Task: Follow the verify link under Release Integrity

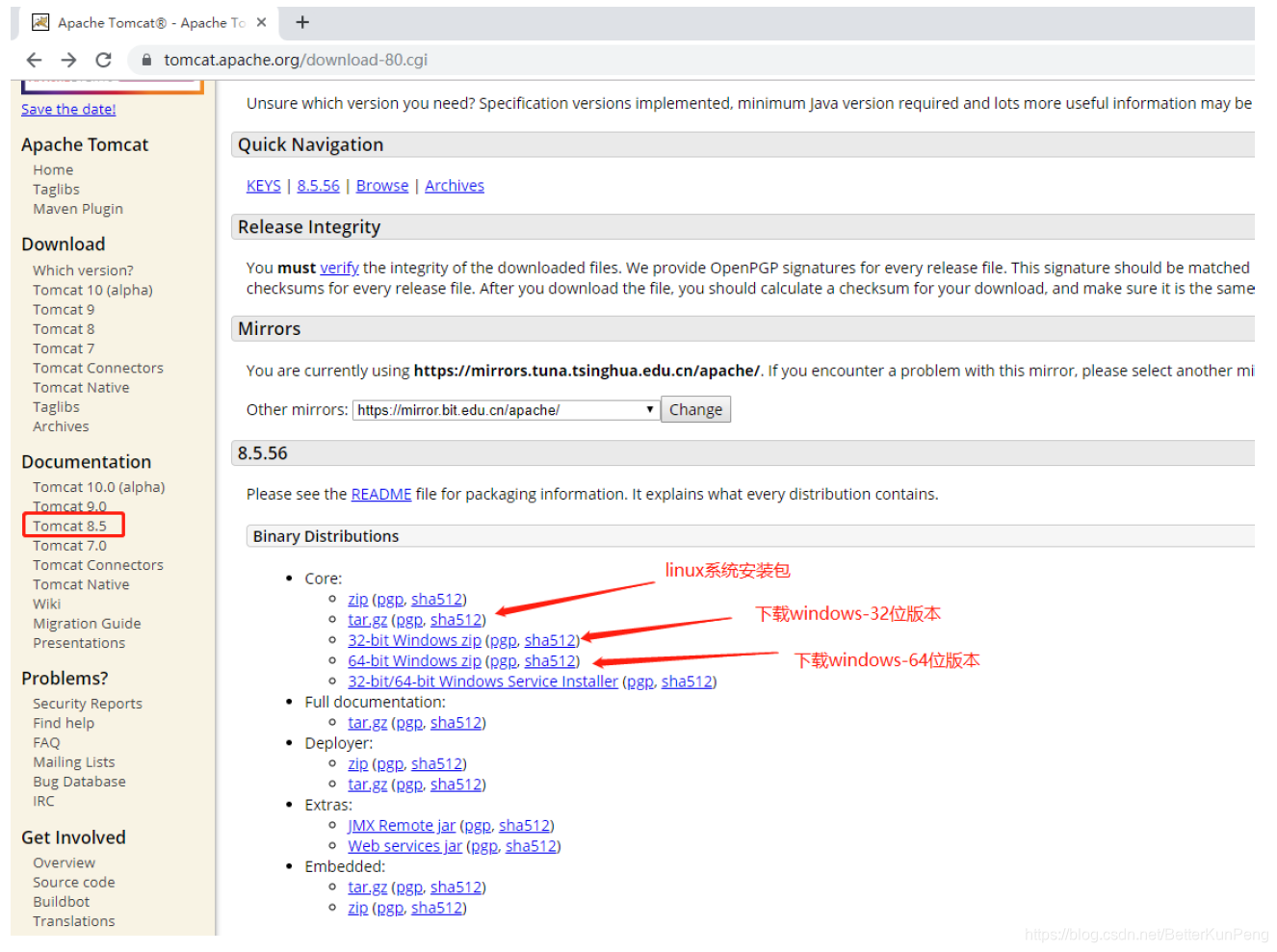Action: point(339,268)
